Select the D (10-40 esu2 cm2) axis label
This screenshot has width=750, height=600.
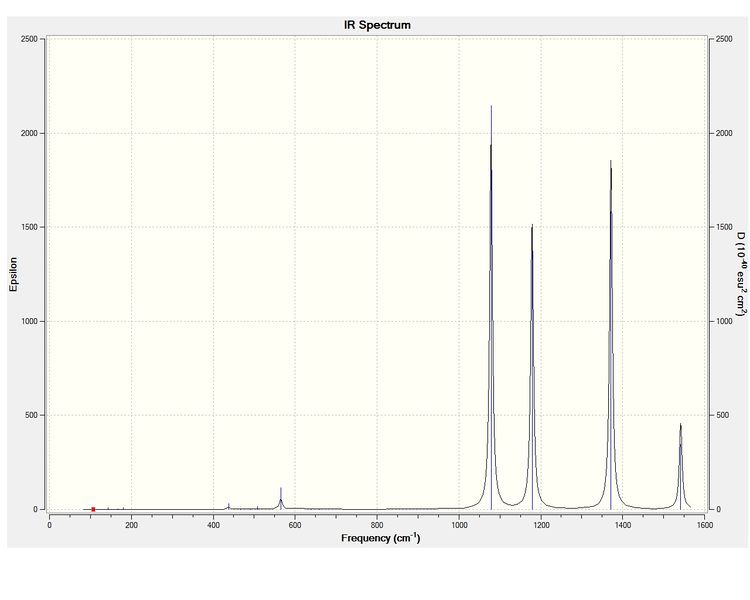tap(740, 274)
